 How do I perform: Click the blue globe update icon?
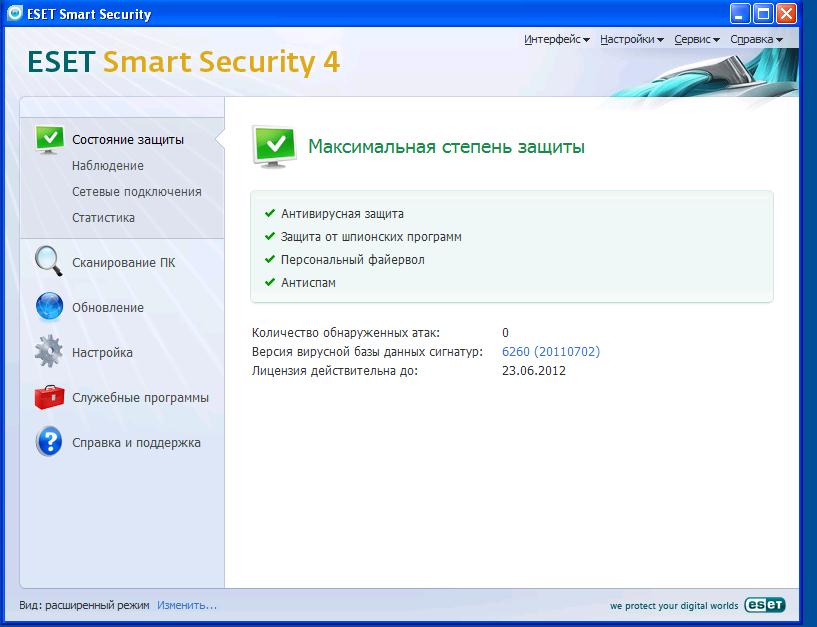tap(49, 306)
